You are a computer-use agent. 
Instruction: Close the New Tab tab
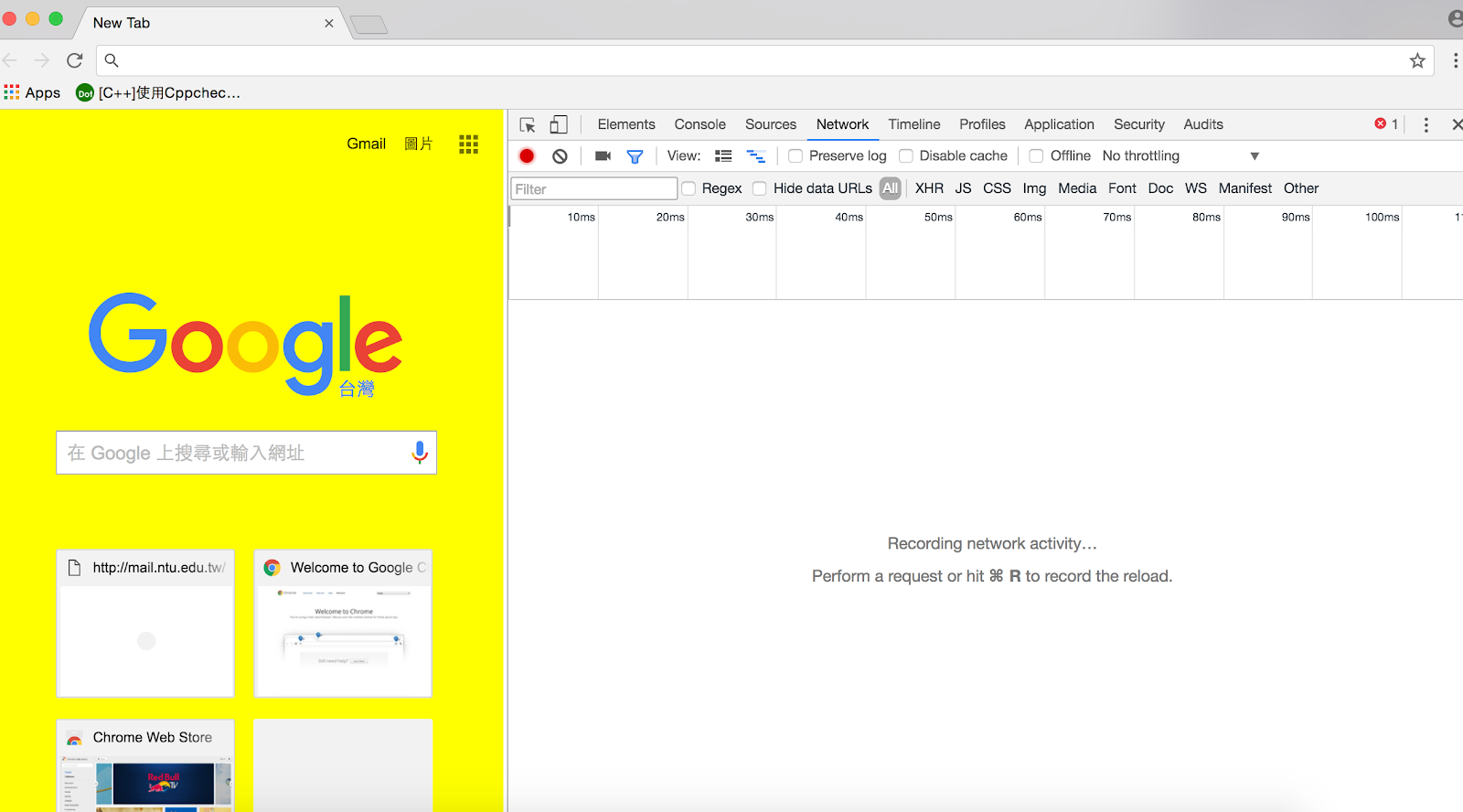329,23
